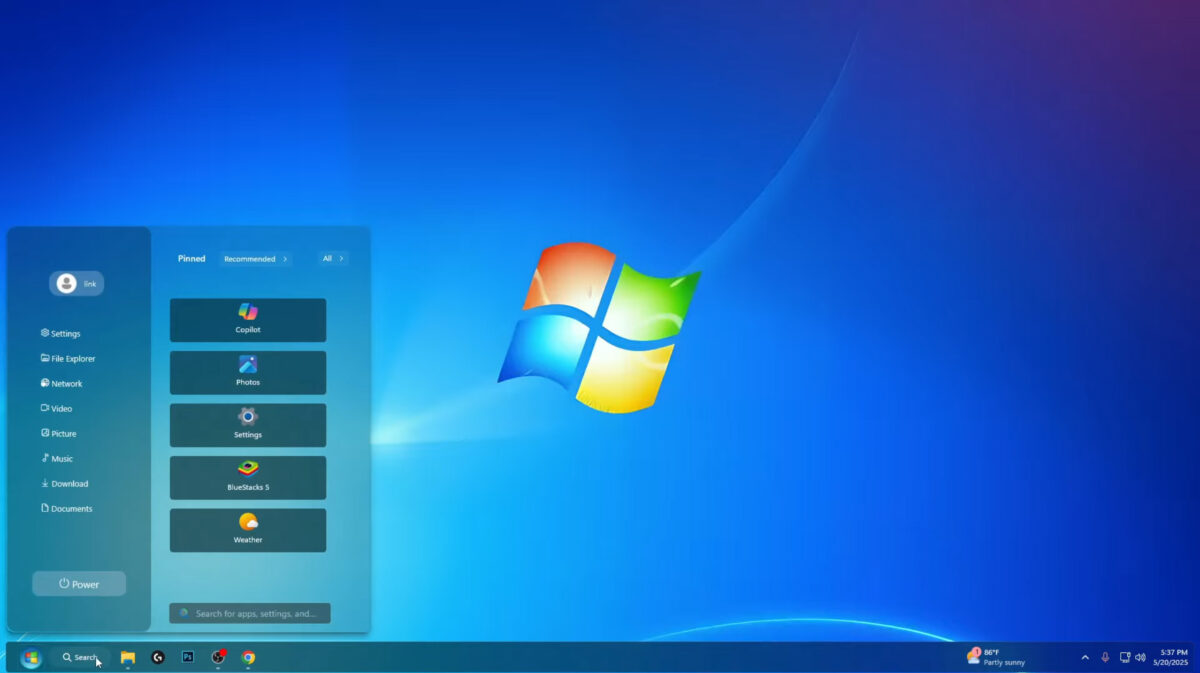
Task: Launch the Photos app
Action: [247, 372]
